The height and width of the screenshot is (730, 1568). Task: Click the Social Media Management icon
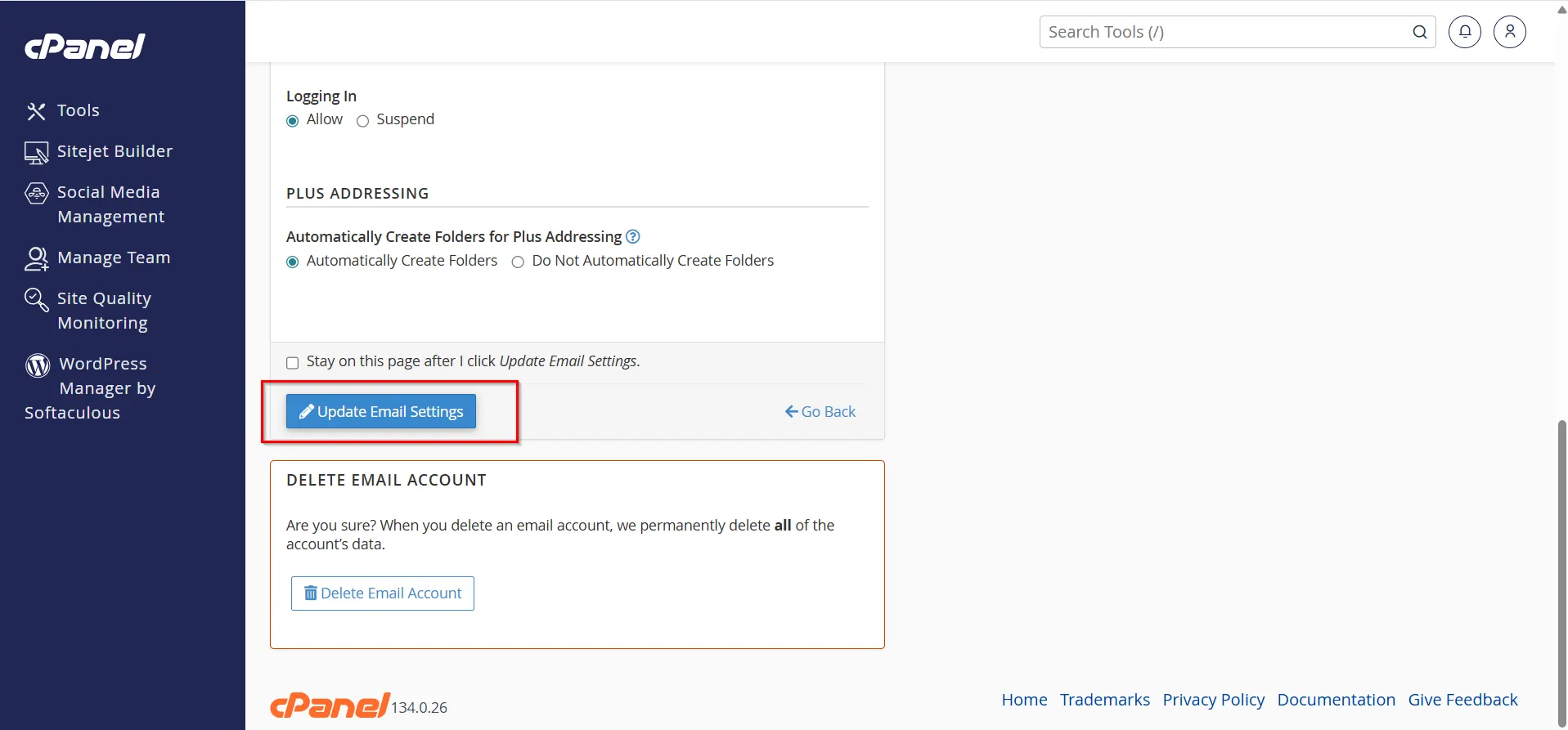[37, 193]
